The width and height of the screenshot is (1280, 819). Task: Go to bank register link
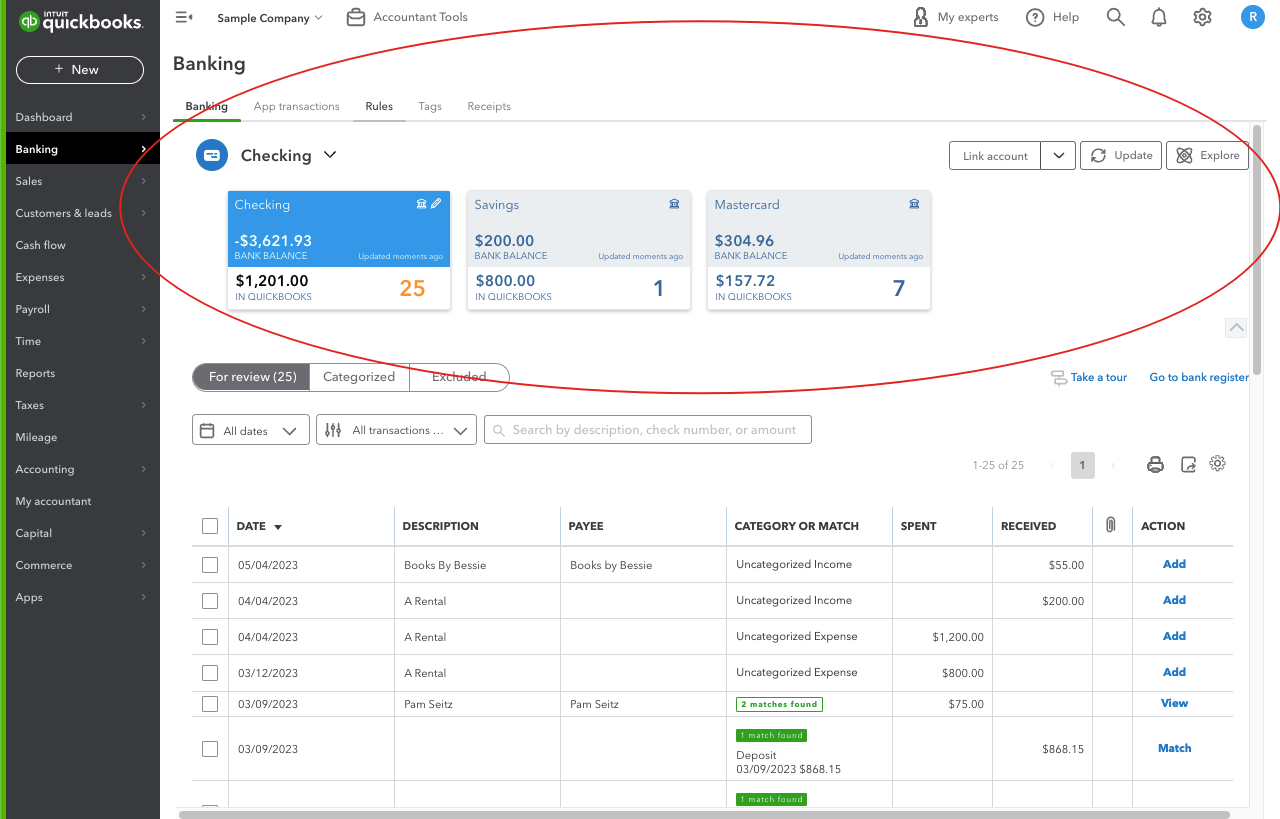point(1199,377)
